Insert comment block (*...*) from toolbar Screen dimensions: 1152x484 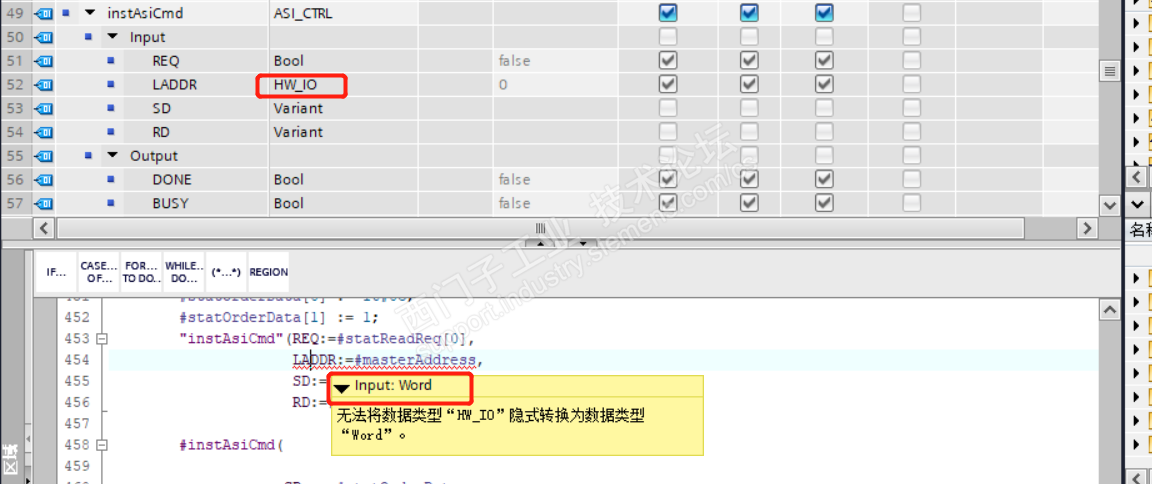[x=226, y=272]
